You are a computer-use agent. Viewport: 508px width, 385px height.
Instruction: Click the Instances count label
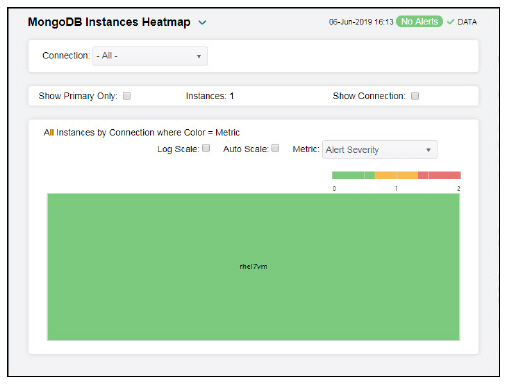(210, 96)
